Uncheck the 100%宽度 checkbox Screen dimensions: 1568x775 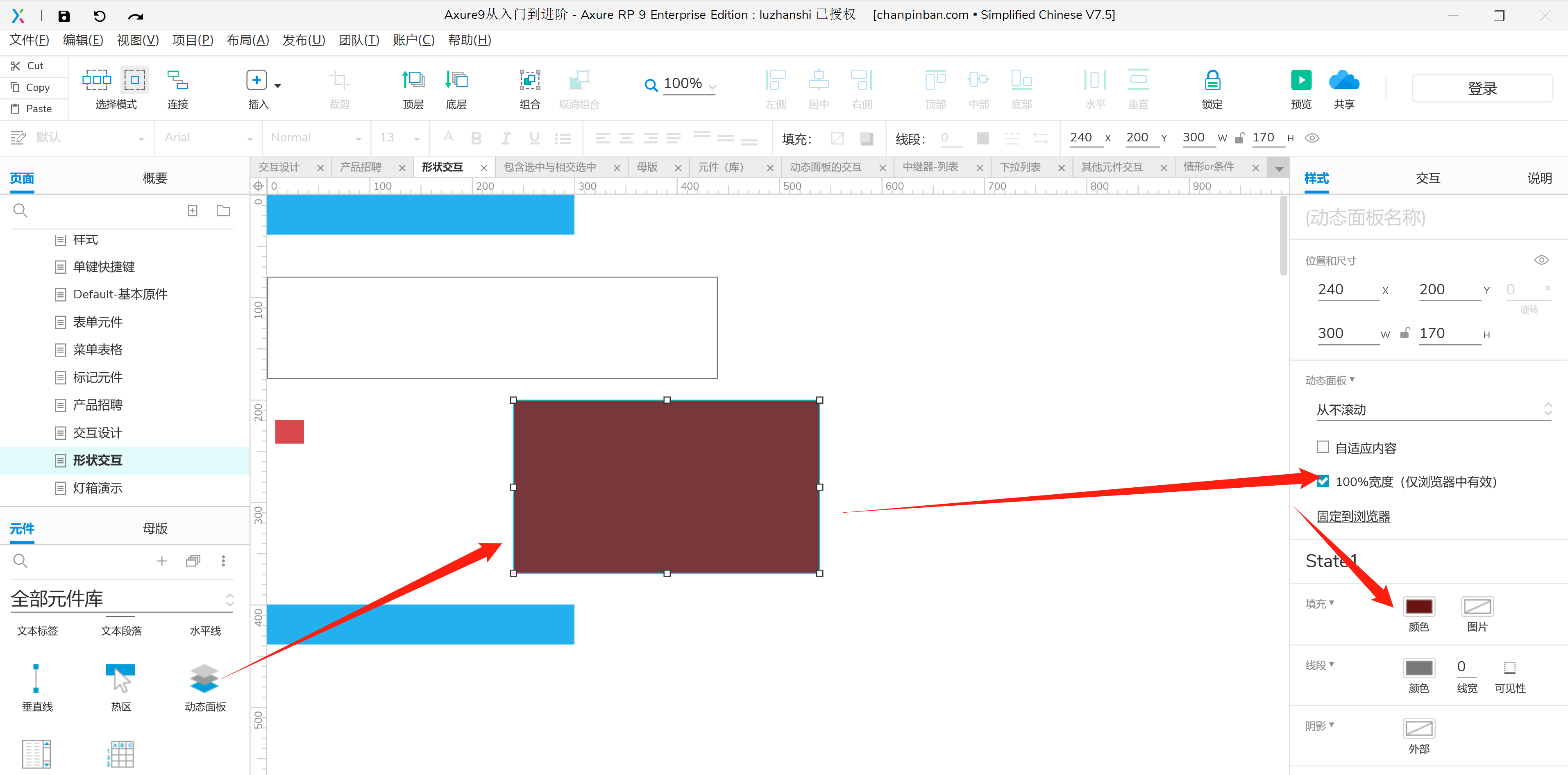[x=1323, y=481]
